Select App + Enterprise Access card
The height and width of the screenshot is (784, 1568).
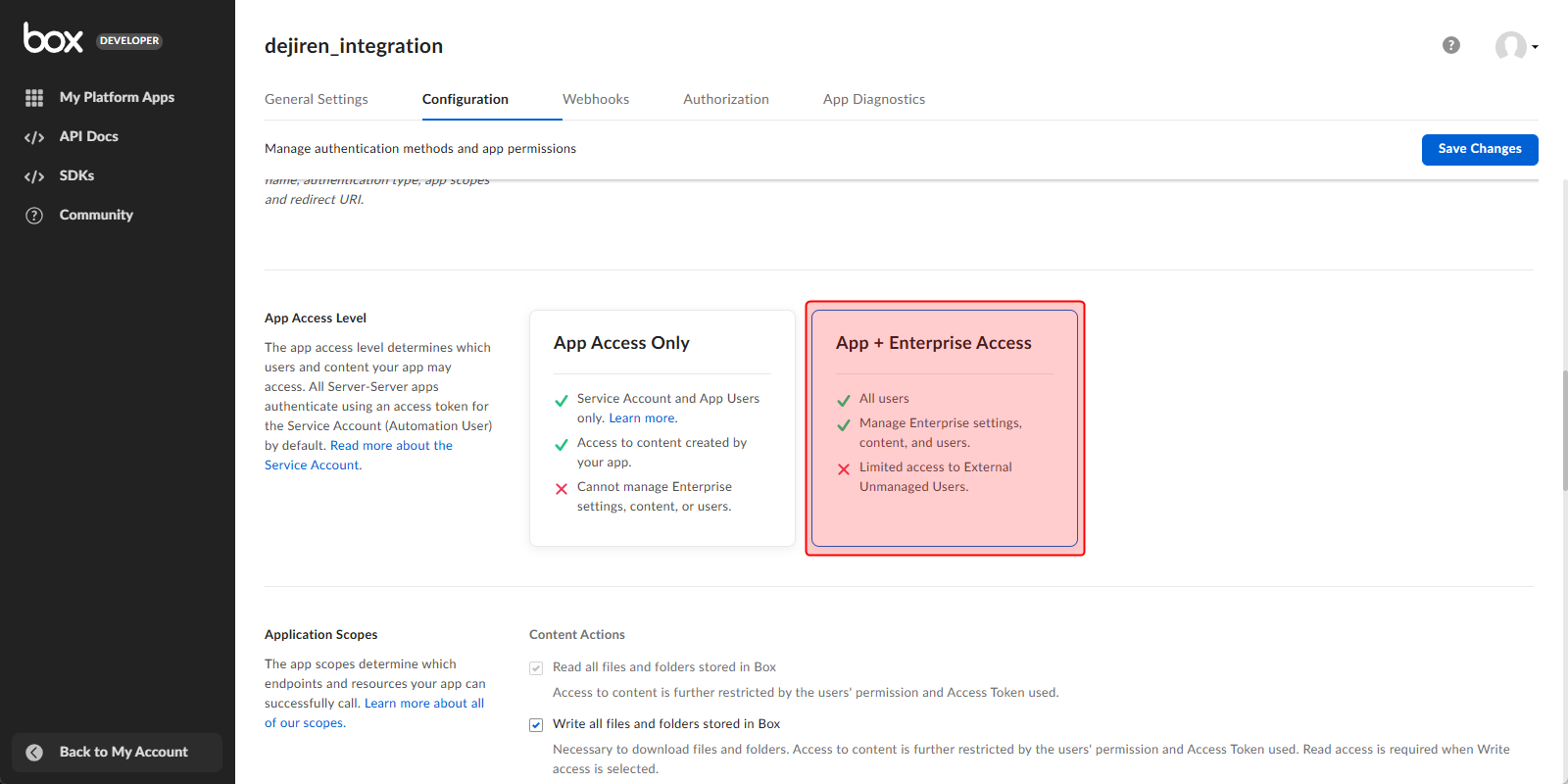[945, 428]
